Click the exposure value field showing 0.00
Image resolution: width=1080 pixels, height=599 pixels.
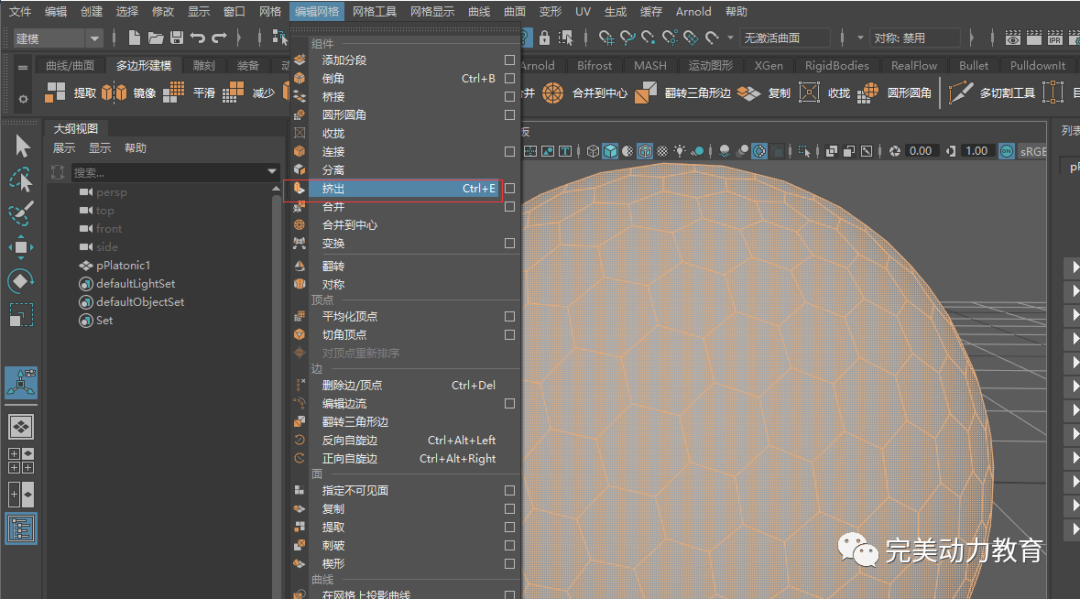coord(920,151)
